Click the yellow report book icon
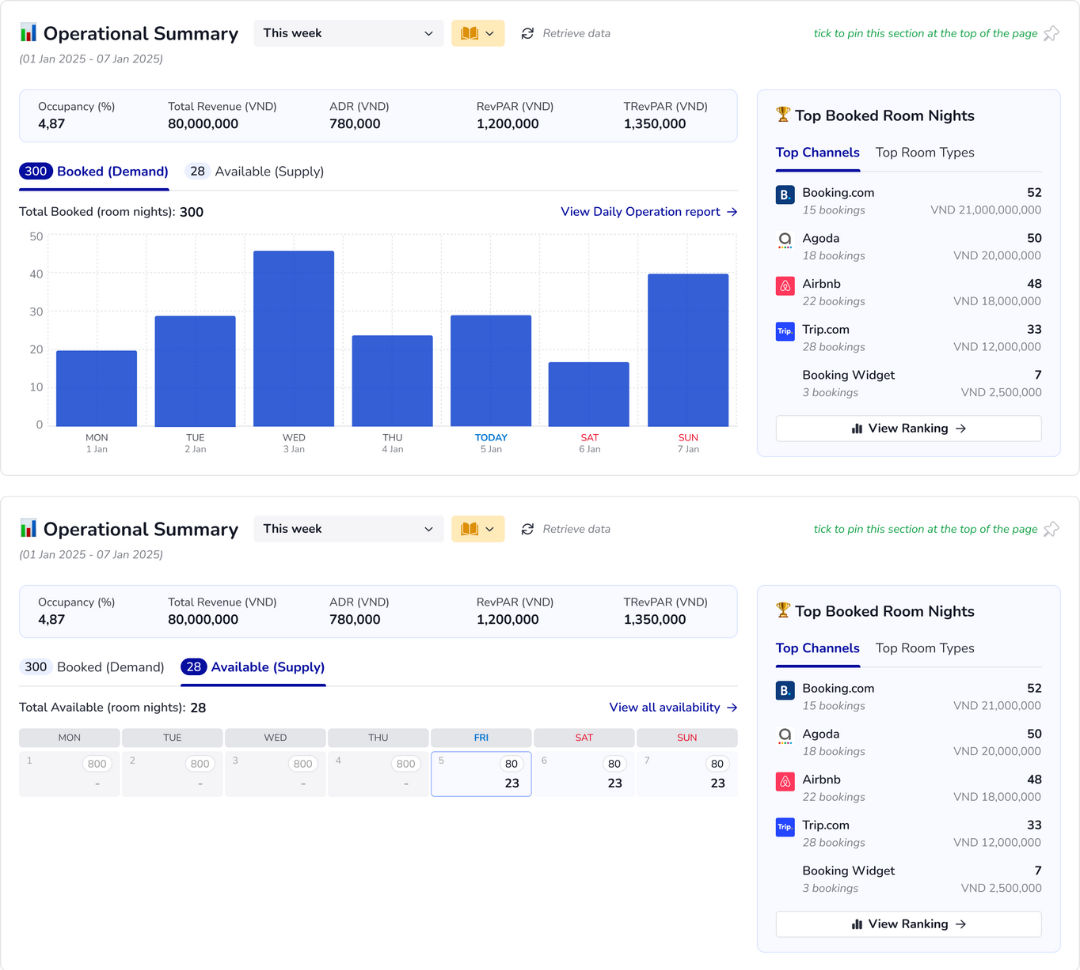The image size is (1080, 970). 470,33
